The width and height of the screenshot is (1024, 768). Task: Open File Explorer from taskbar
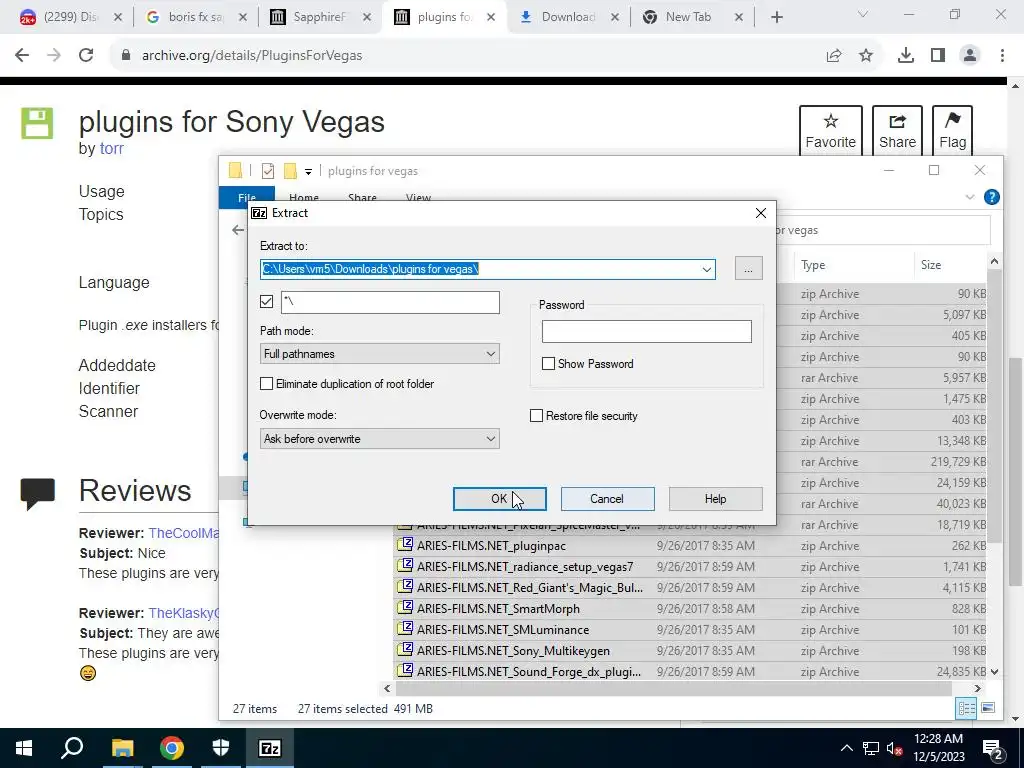[122, 748]
